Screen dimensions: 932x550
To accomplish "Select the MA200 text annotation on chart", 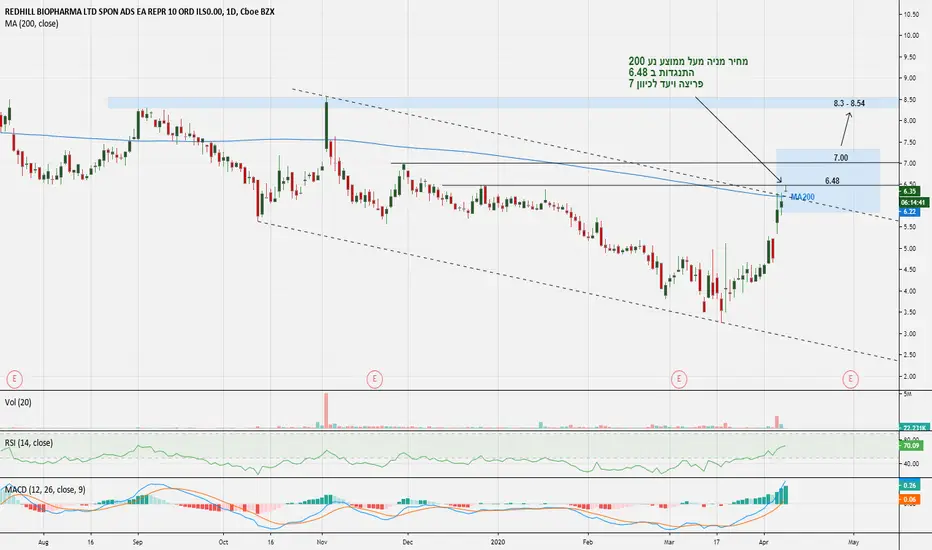I will 802,197.
